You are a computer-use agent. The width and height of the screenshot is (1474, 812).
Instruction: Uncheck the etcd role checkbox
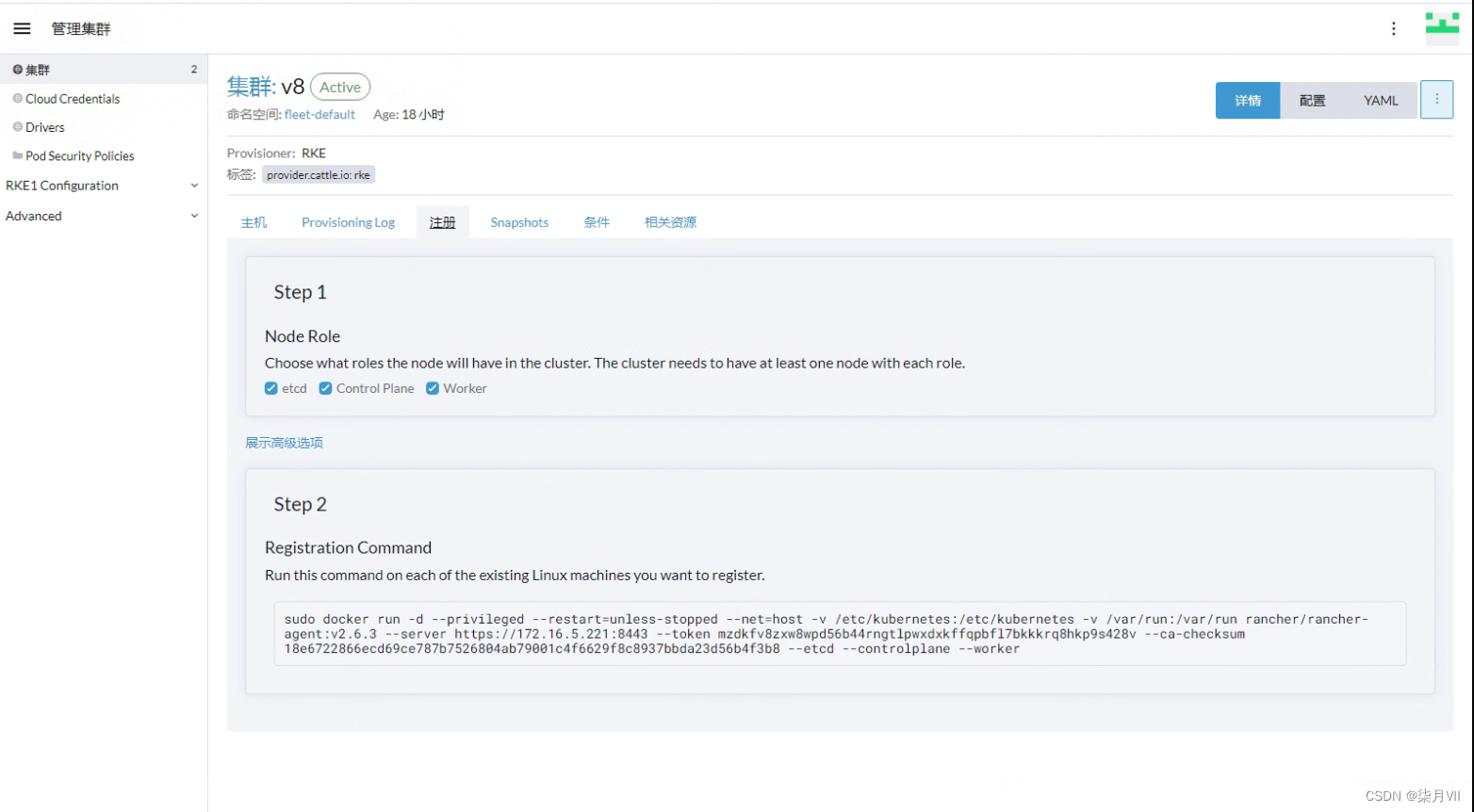(x=271, y=388)
